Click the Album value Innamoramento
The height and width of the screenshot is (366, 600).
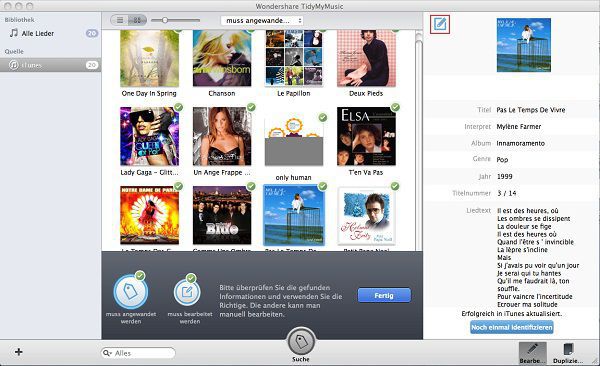pos(520,143)
